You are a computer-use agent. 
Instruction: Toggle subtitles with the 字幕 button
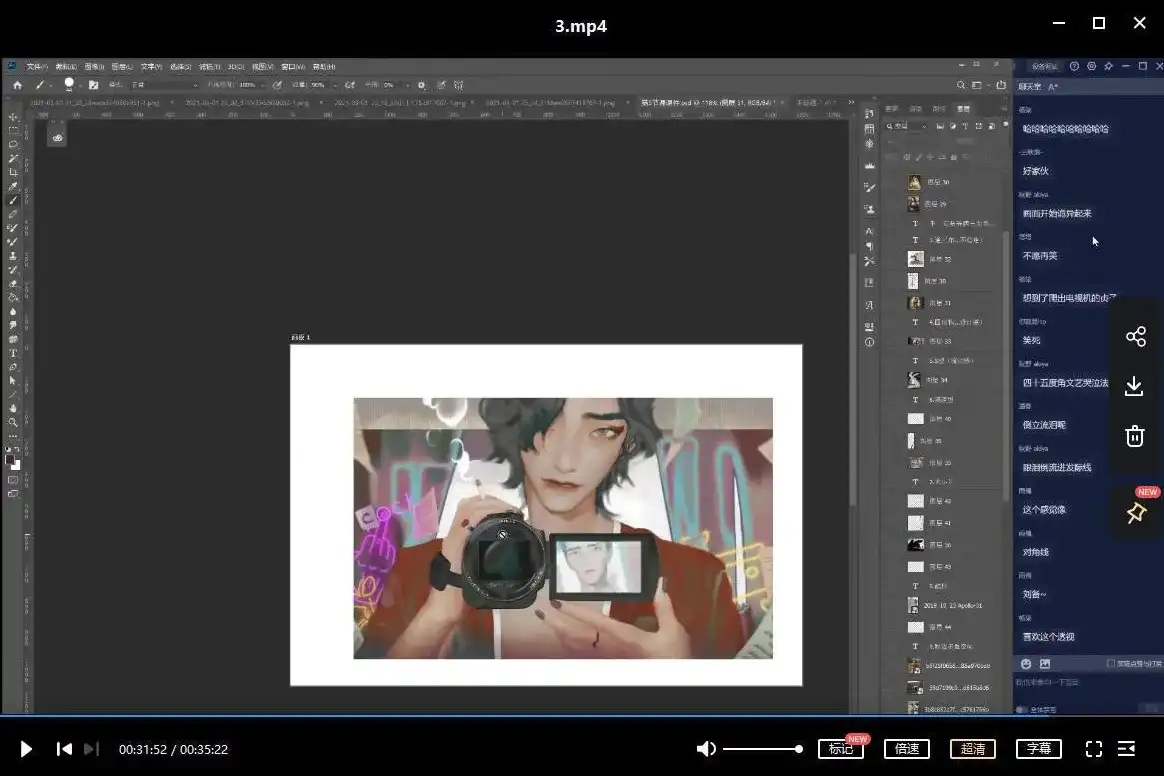1039,749
